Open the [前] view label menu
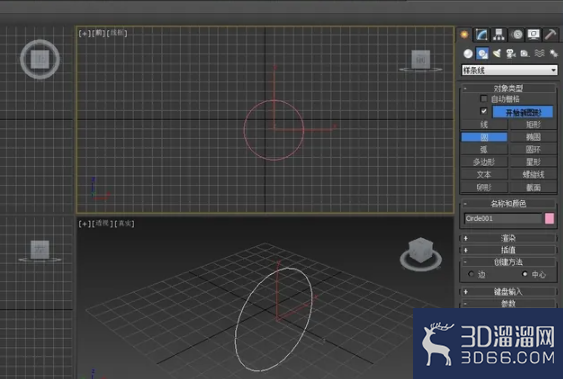Image resolution: width=563 pixels, height=379 pixels. [x=99, y=33]
